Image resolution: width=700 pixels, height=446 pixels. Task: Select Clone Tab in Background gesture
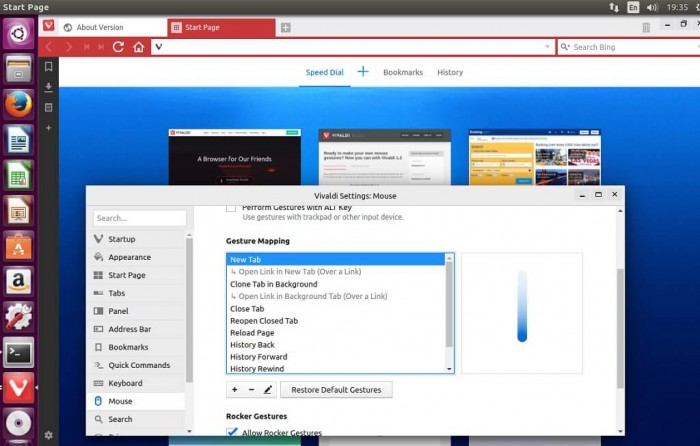[336, 284]
